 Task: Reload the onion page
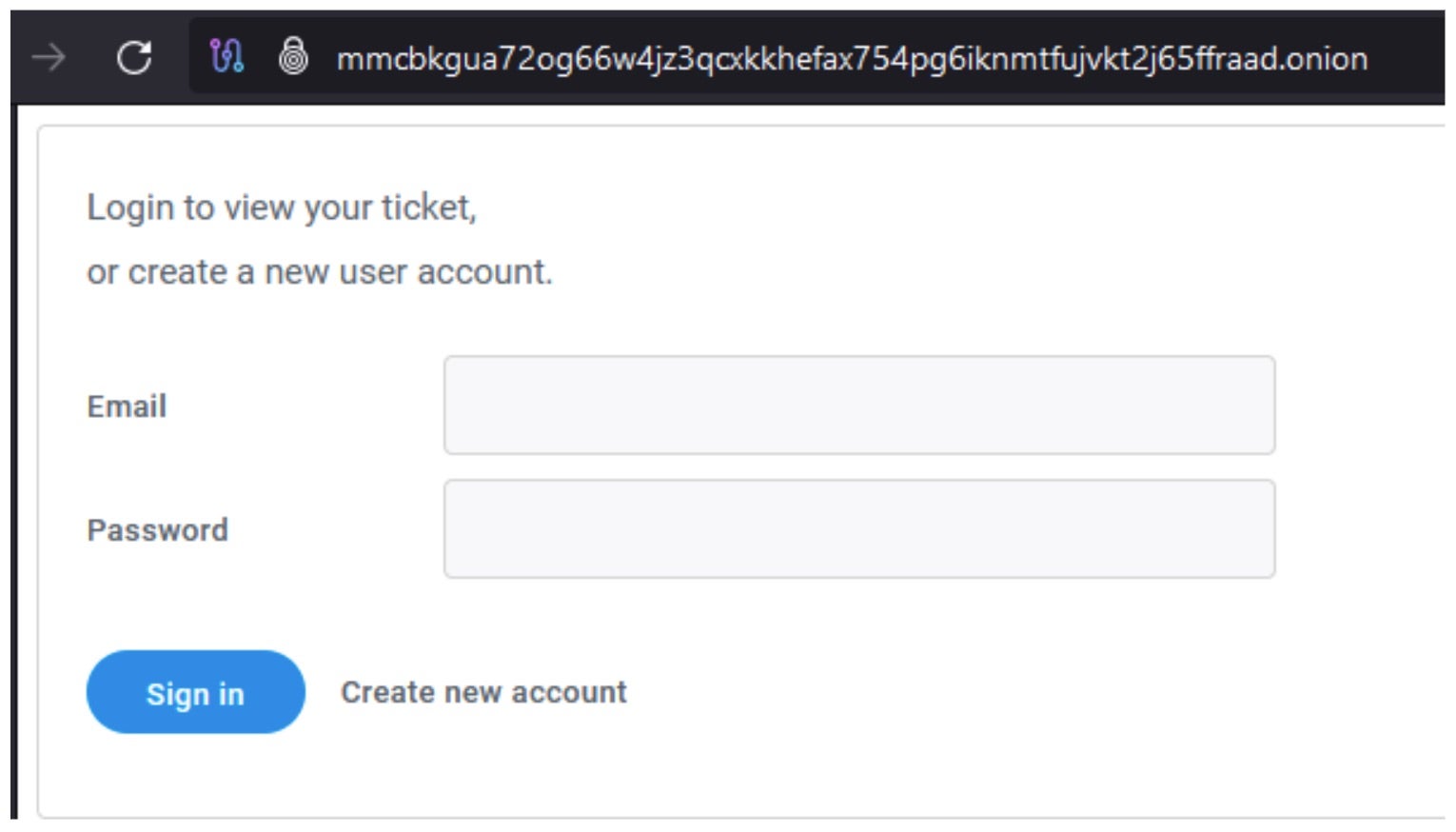click(134, 58)
